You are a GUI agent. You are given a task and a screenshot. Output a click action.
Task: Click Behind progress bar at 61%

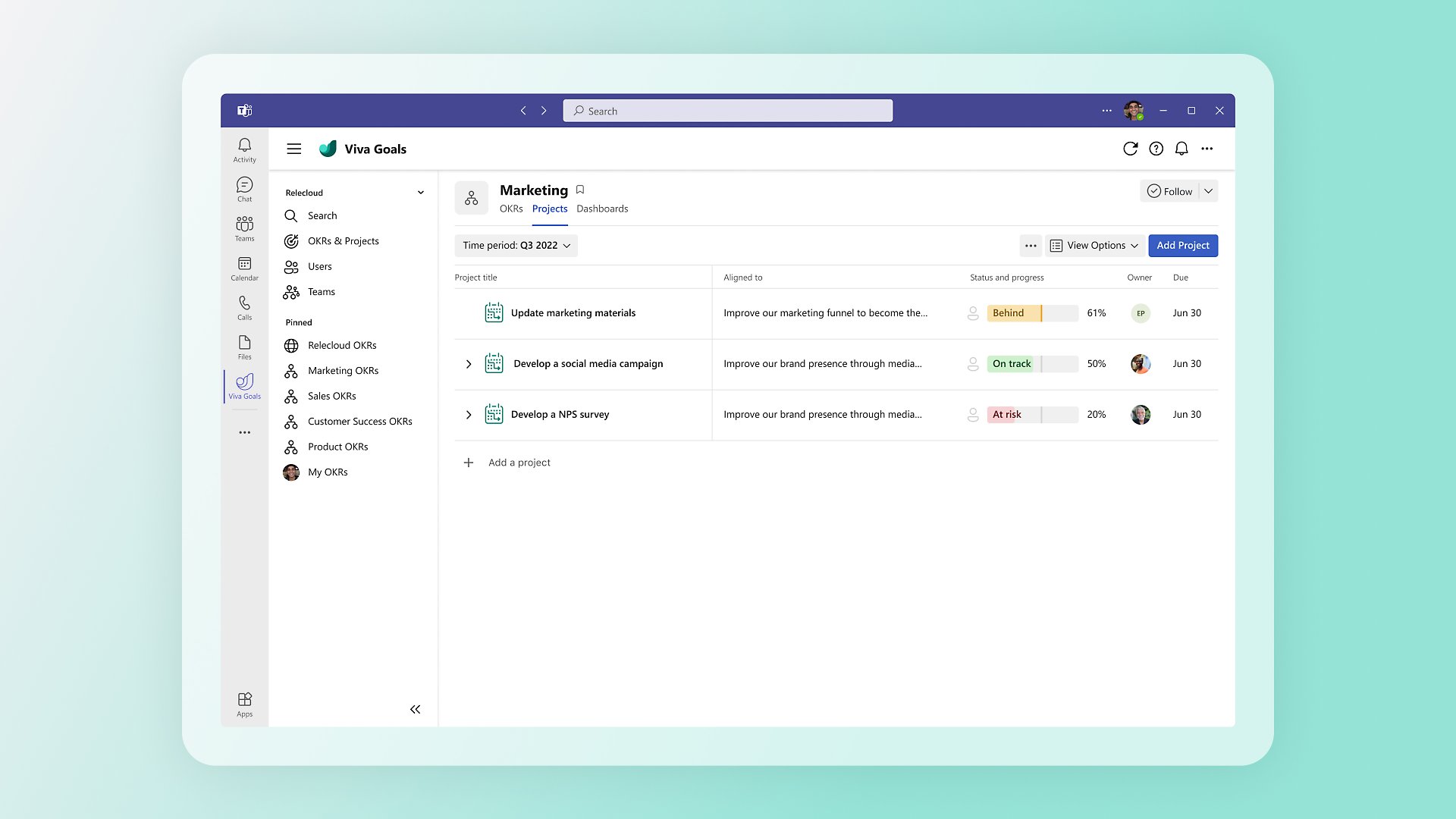[x=1032, y=313]
